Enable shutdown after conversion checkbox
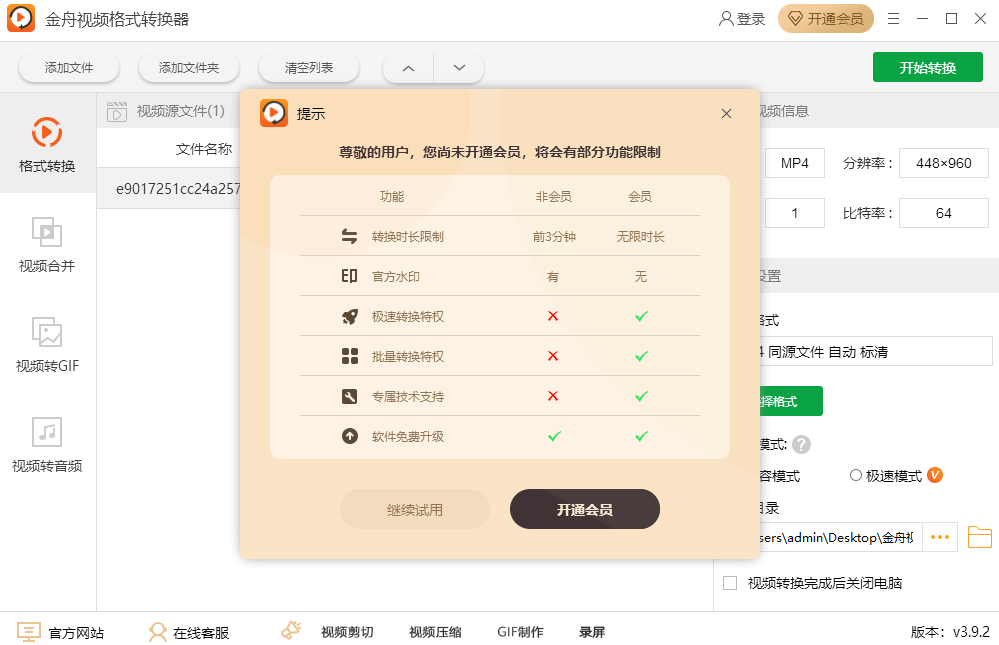Screen dimensions: 999x645 pos(730,583)
